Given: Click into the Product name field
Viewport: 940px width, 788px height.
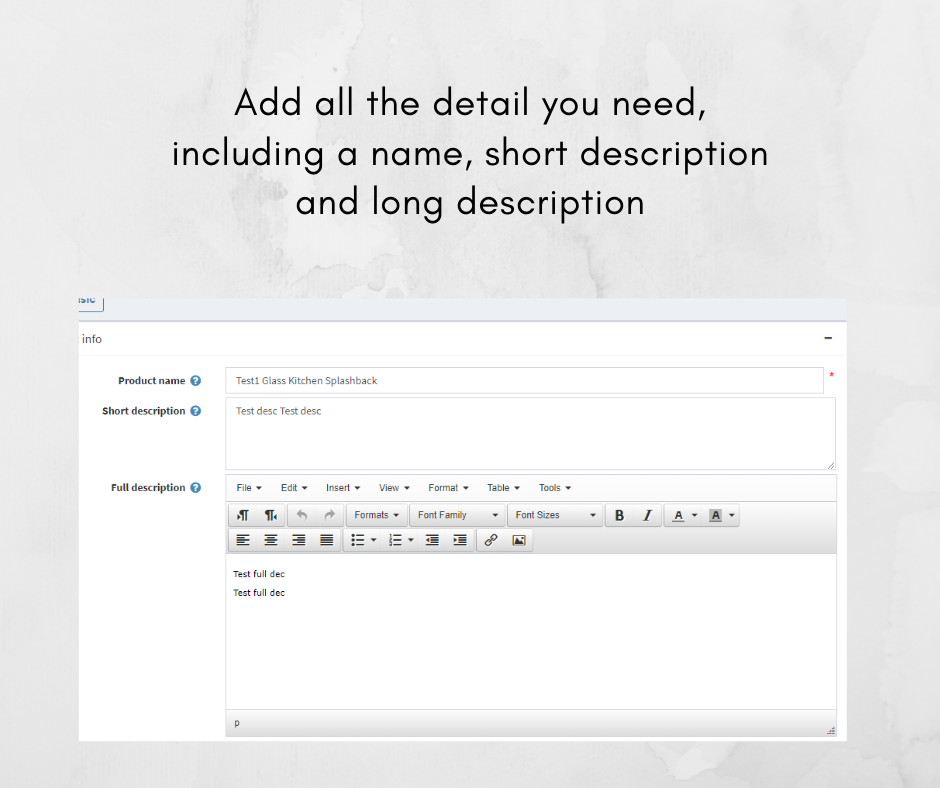Looking at the screenshot, I should pos(523,381).
